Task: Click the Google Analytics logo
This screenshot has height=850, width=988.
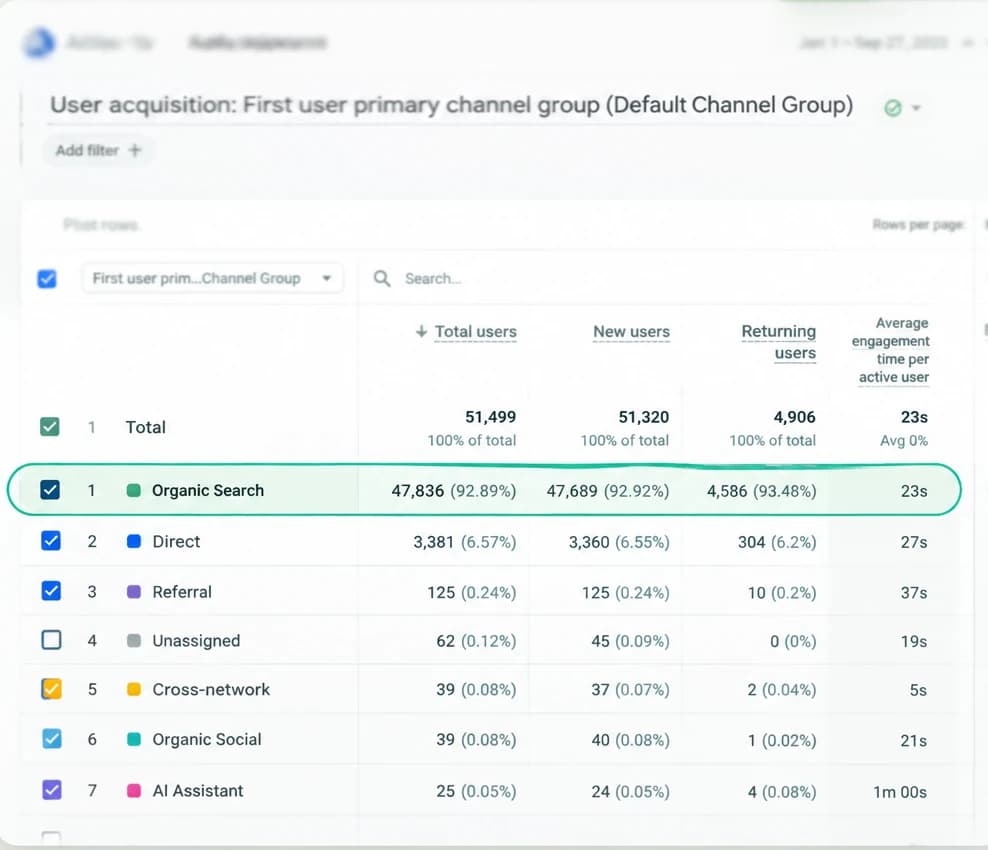Action: click(39, 43)
